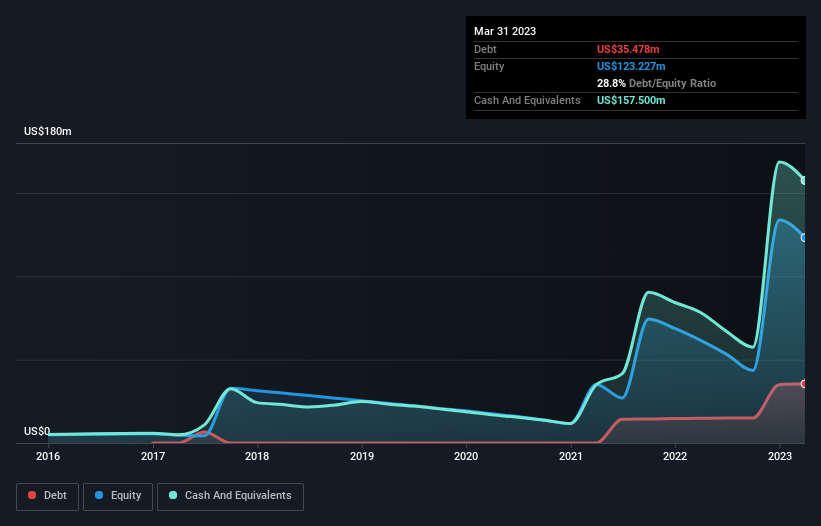The height and width of the screenshot is (526, 821).
Task: Select the 2020 label on the x-axis
Action: click(466, 456)
